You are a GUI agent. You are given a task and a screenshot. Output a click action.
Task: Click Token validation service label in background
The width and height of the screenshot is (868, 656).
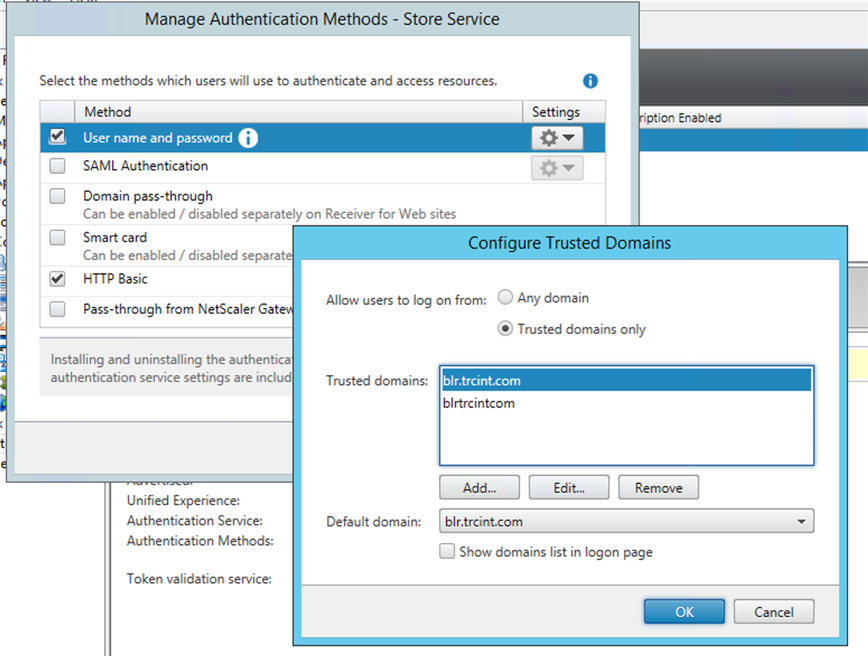199,578
